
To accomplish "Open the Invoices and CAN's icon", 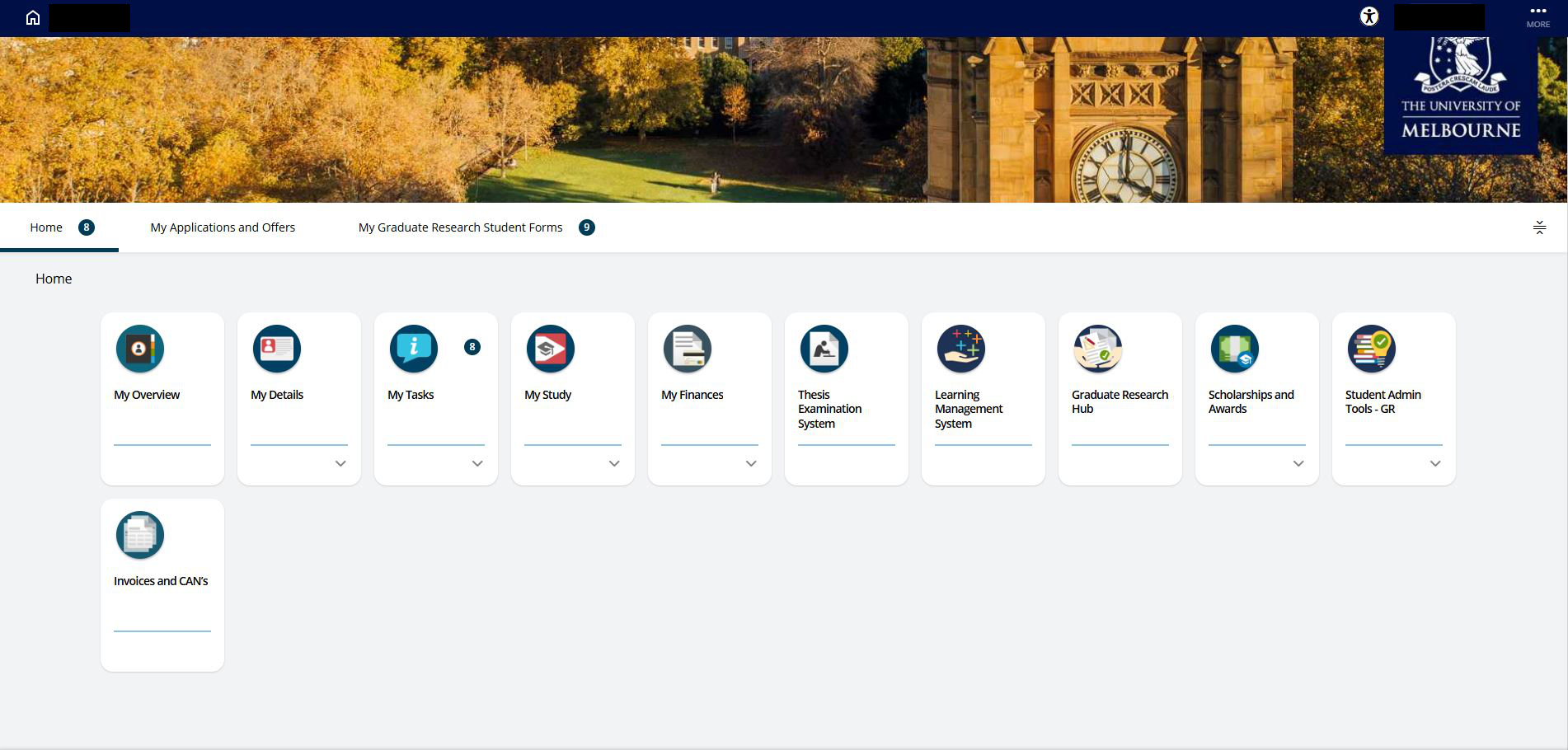I will point(140,535).
